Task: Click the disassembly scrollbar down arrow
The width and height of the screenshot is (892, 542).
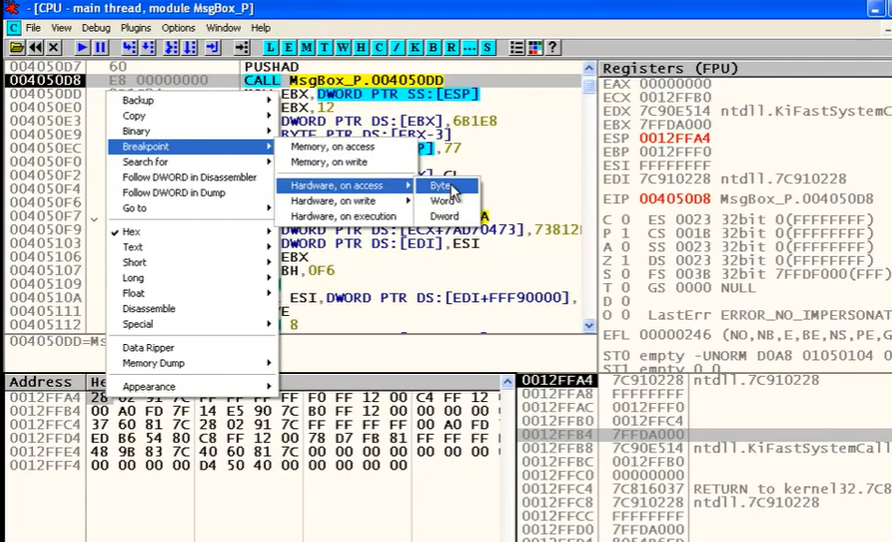Action: pyautogui.click(x=589, y=326)
